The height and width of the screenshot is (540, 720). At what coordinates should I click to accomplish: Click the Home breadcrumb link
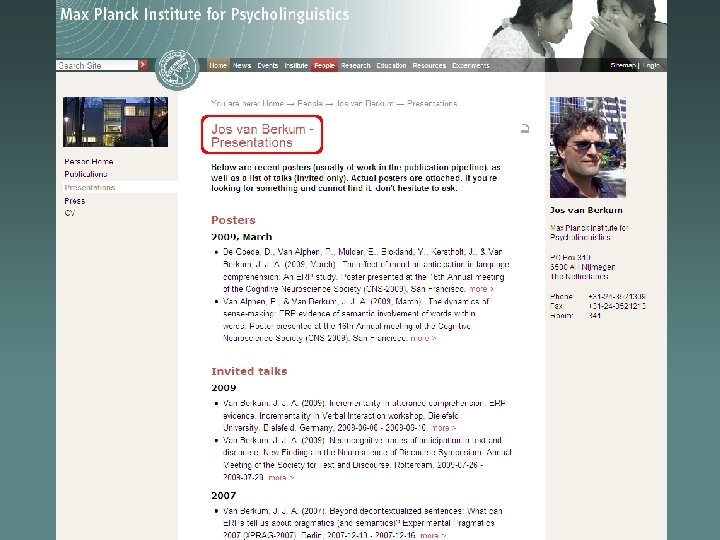click(273, 103)
